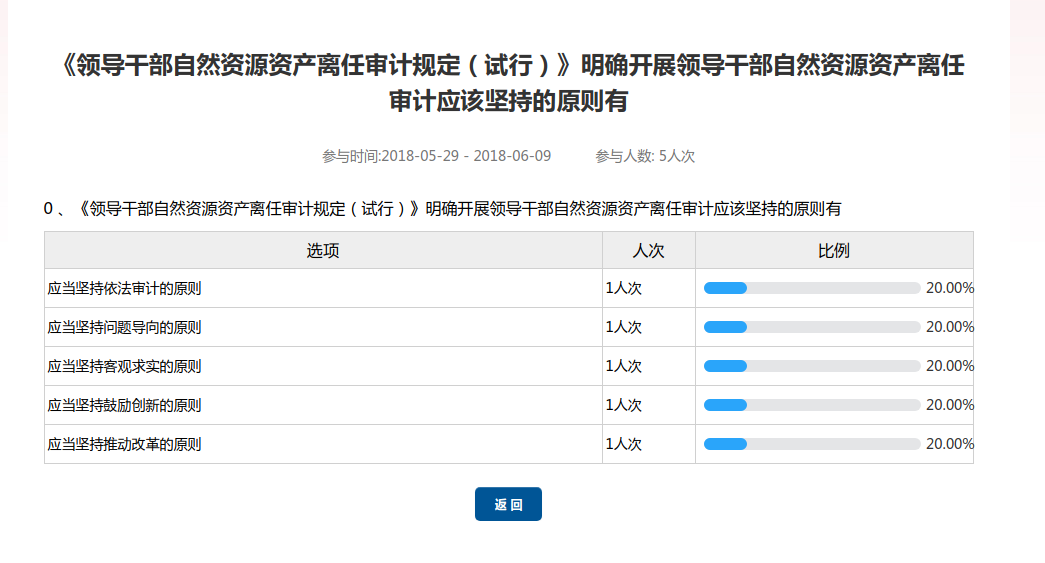Click the progress bar for 问题导向 option
This screenshot has width=1045, height=563.
point(811,327)
